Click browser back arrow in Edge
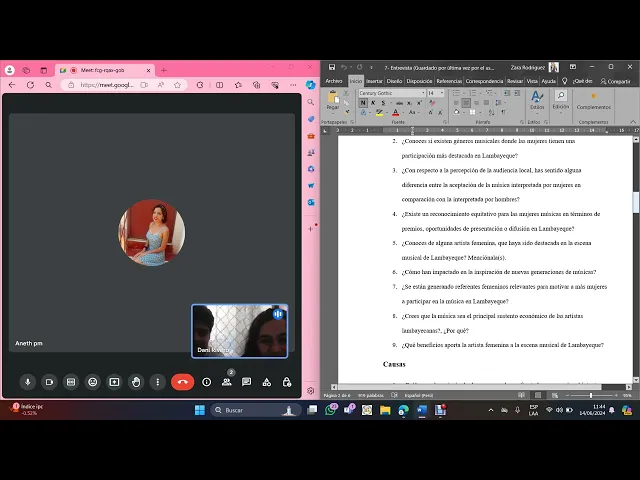Image resolution: width=640 pixels, height=480 pixels. [x=12, y=85]
